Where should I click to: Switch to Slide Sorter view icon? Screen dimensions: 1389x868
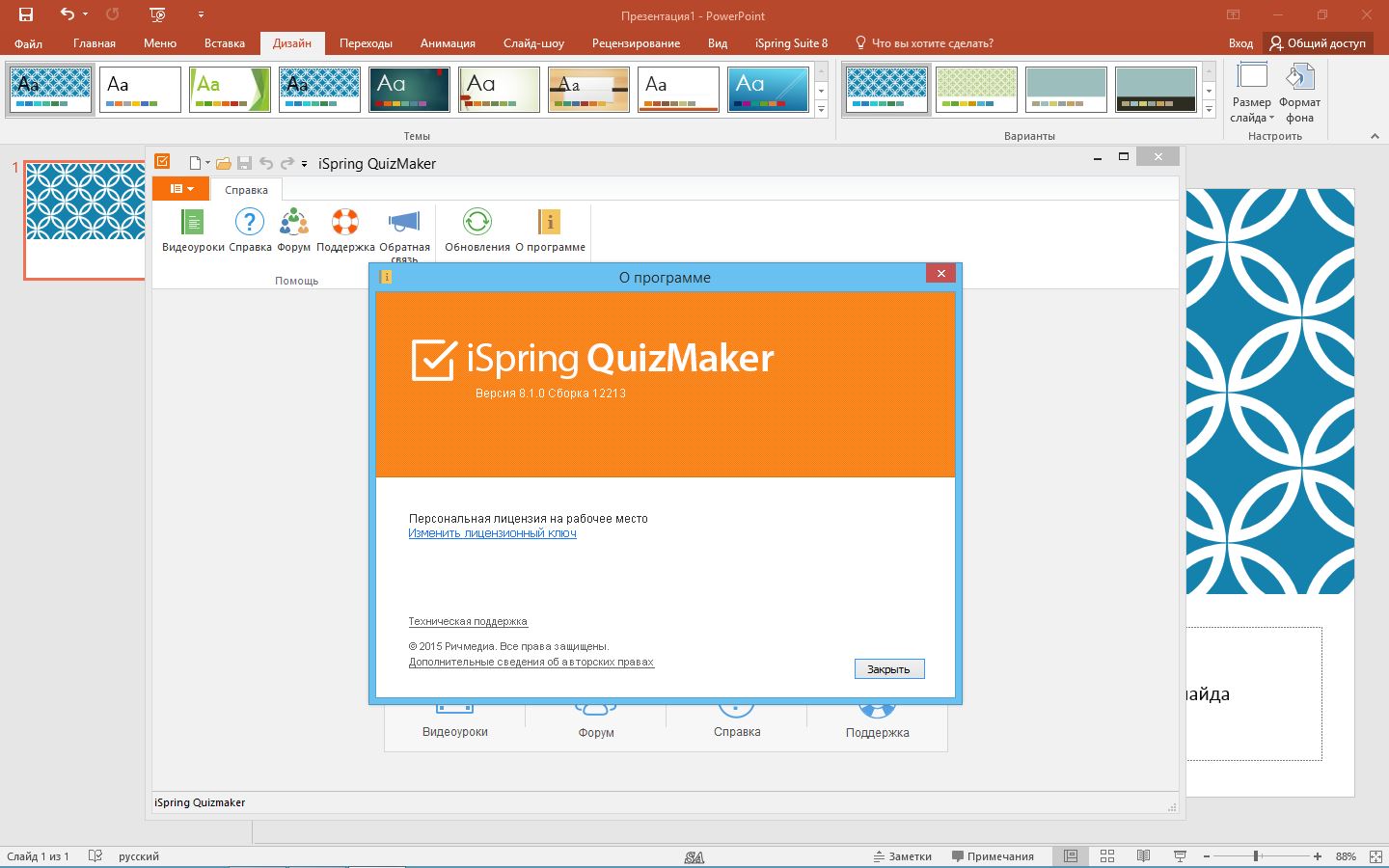click(1107, 856)
